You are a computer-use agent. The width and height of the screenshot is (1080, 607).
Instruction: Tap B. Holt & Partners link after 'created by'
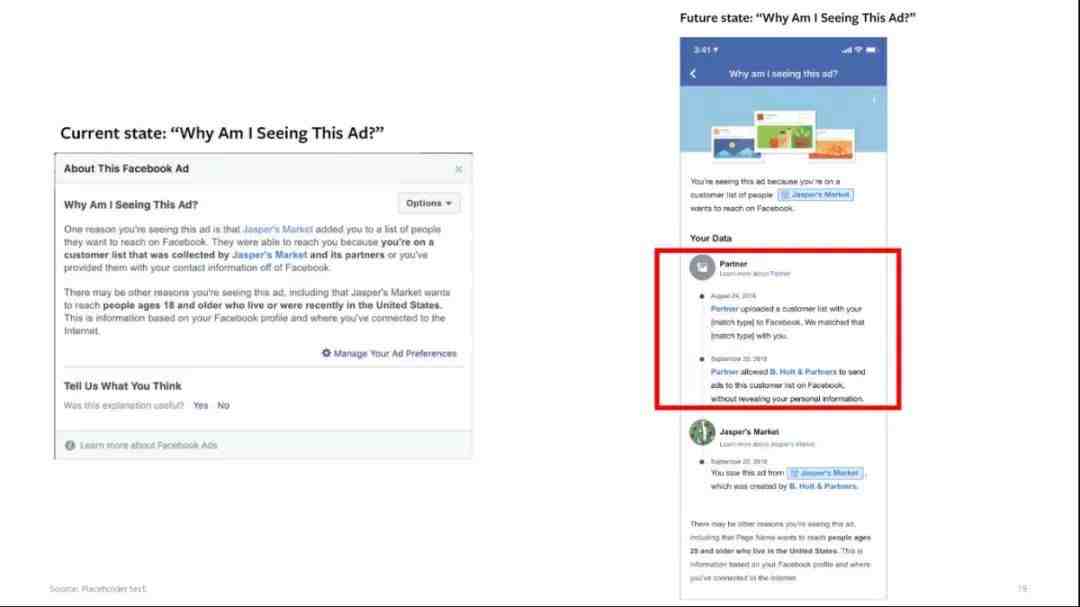pos(823,486)
